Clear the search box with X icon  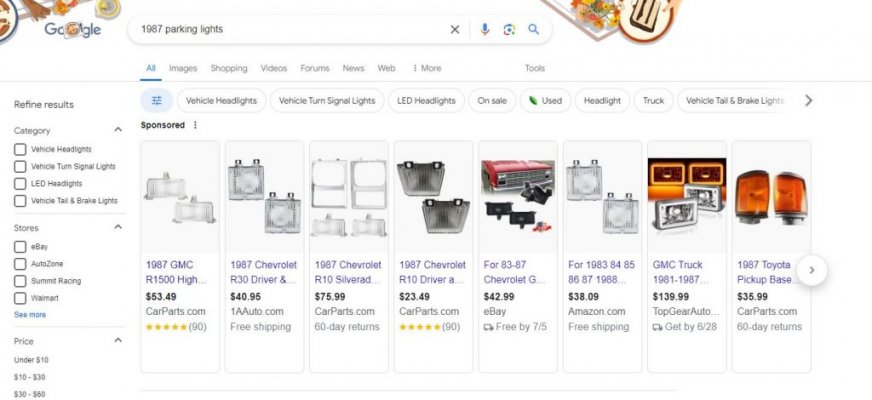pyautogui.click(x=455, y=30)
